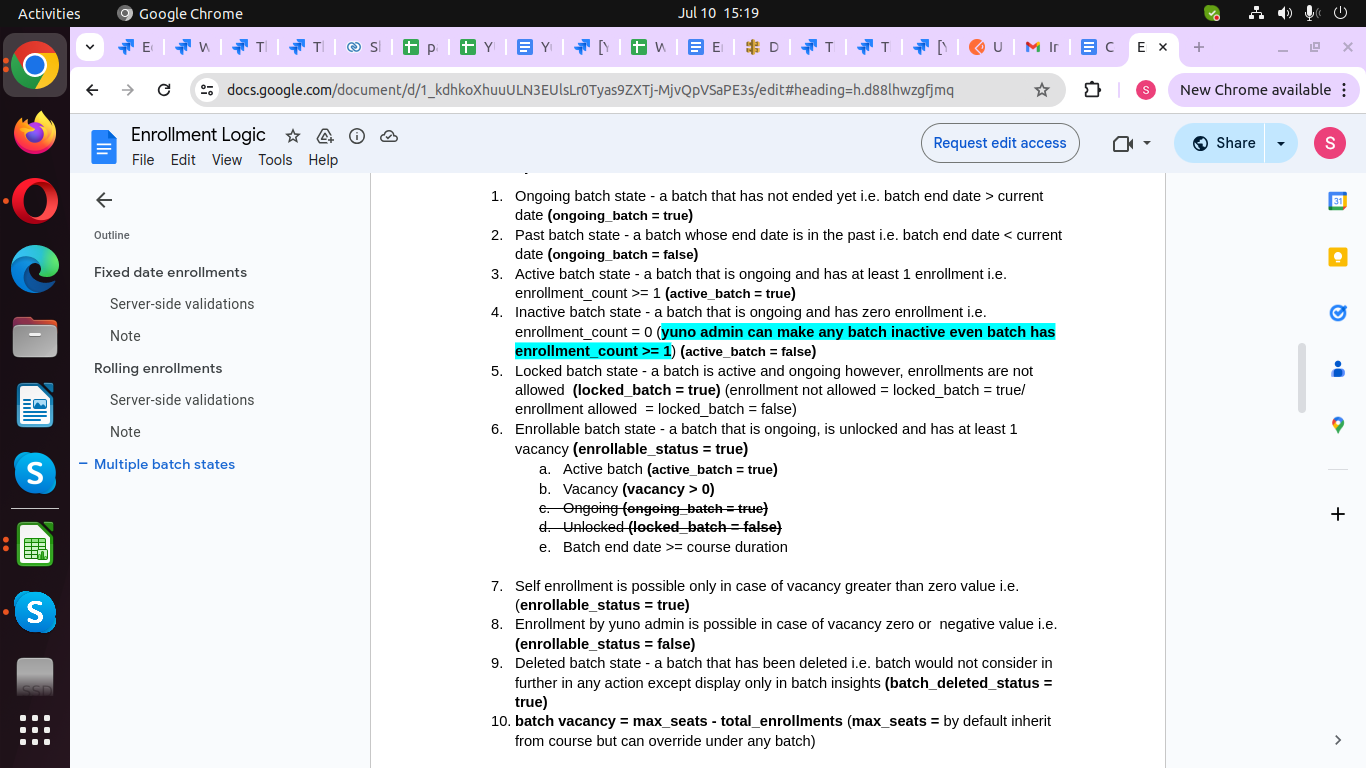The width and height of the screenshot is (1366, 768).
Task: Click the add-ons plus icon
Action: click(1337, 514)
